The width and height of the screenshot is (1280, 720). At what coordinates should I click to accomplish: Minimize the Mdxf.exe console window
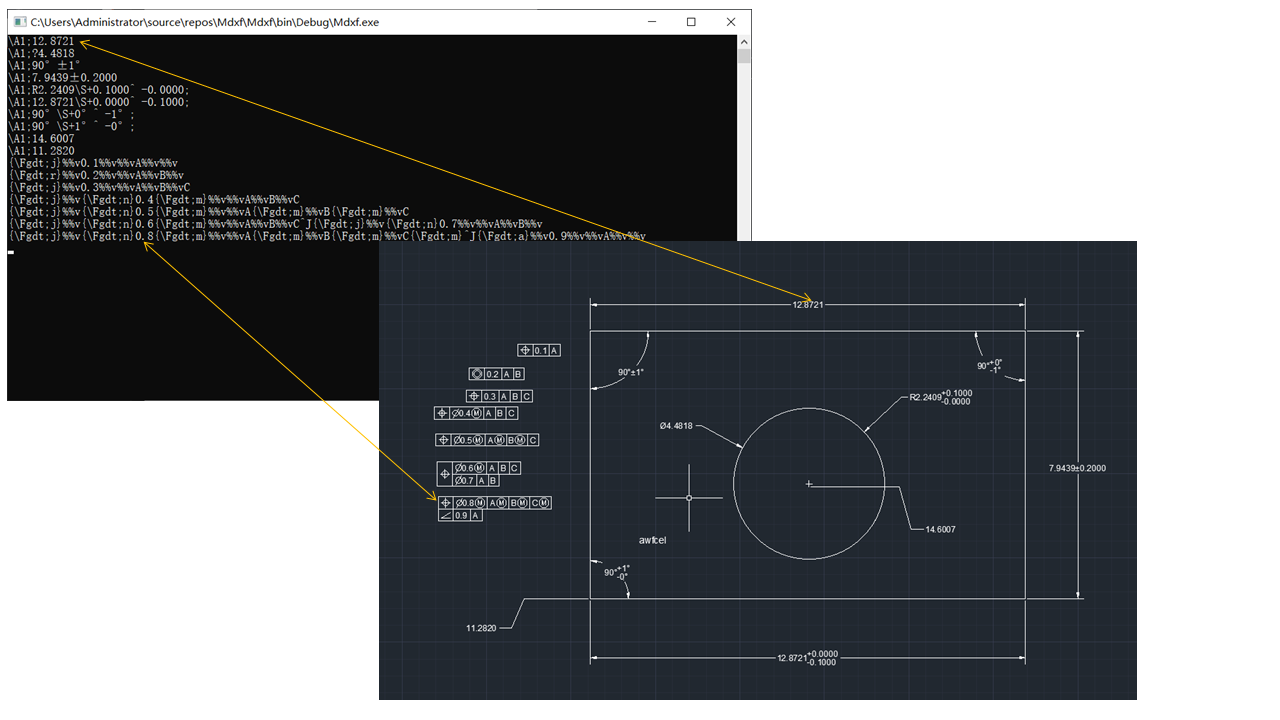[x=652, y=21]
